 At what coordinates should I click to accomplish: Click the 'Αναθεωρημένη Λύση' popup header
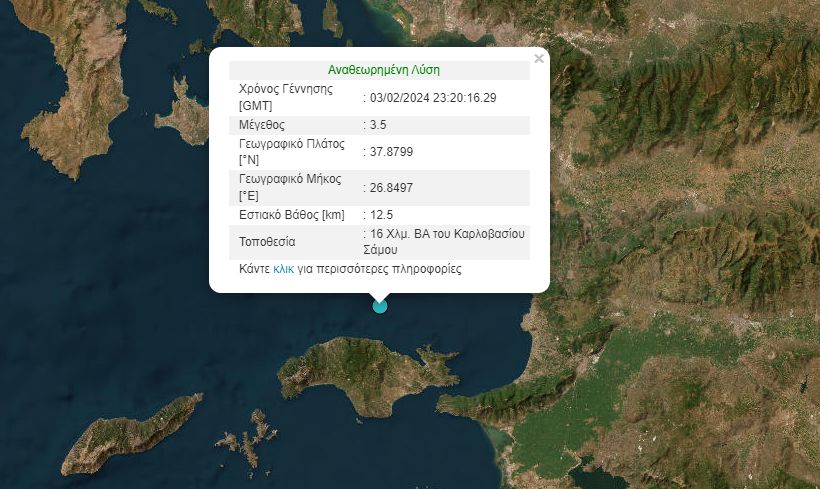tap(383, 71)
